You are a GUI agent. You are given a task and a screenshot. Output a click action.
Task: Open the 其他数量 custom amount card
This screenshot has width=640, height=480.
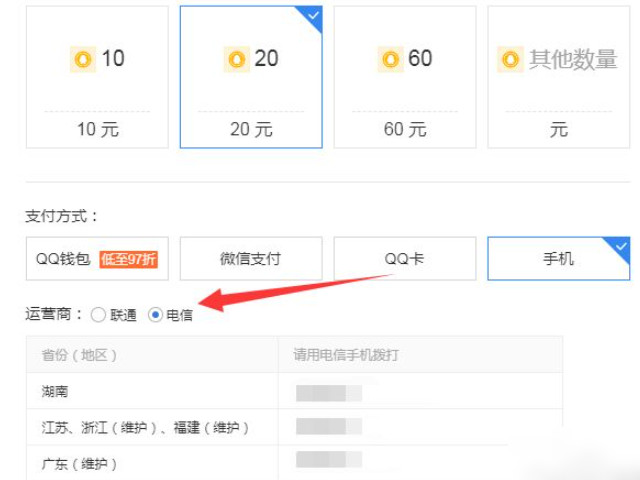(558, 77)
